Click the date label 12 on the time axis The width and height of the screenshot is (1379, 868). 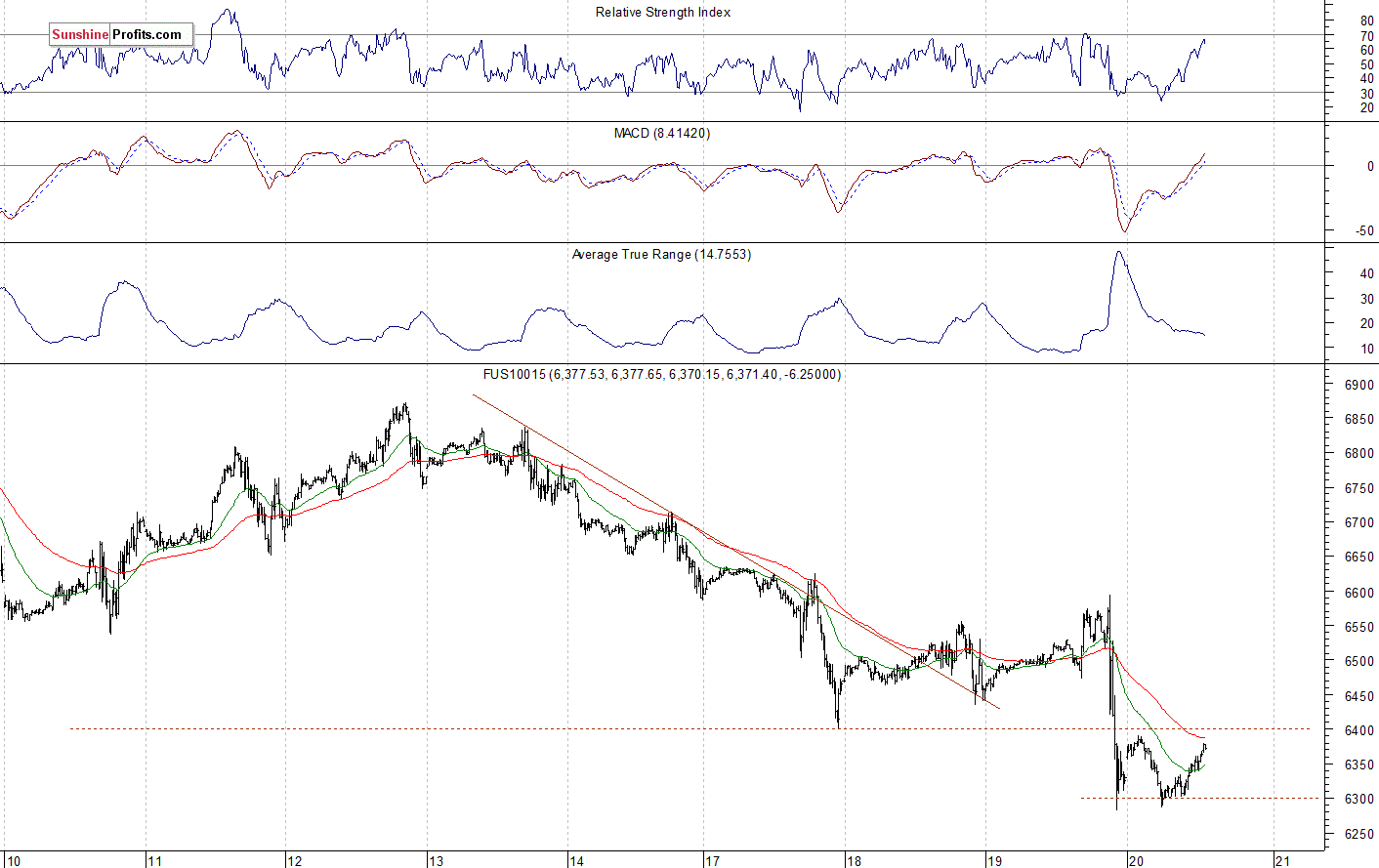click(x=294, y=860)
